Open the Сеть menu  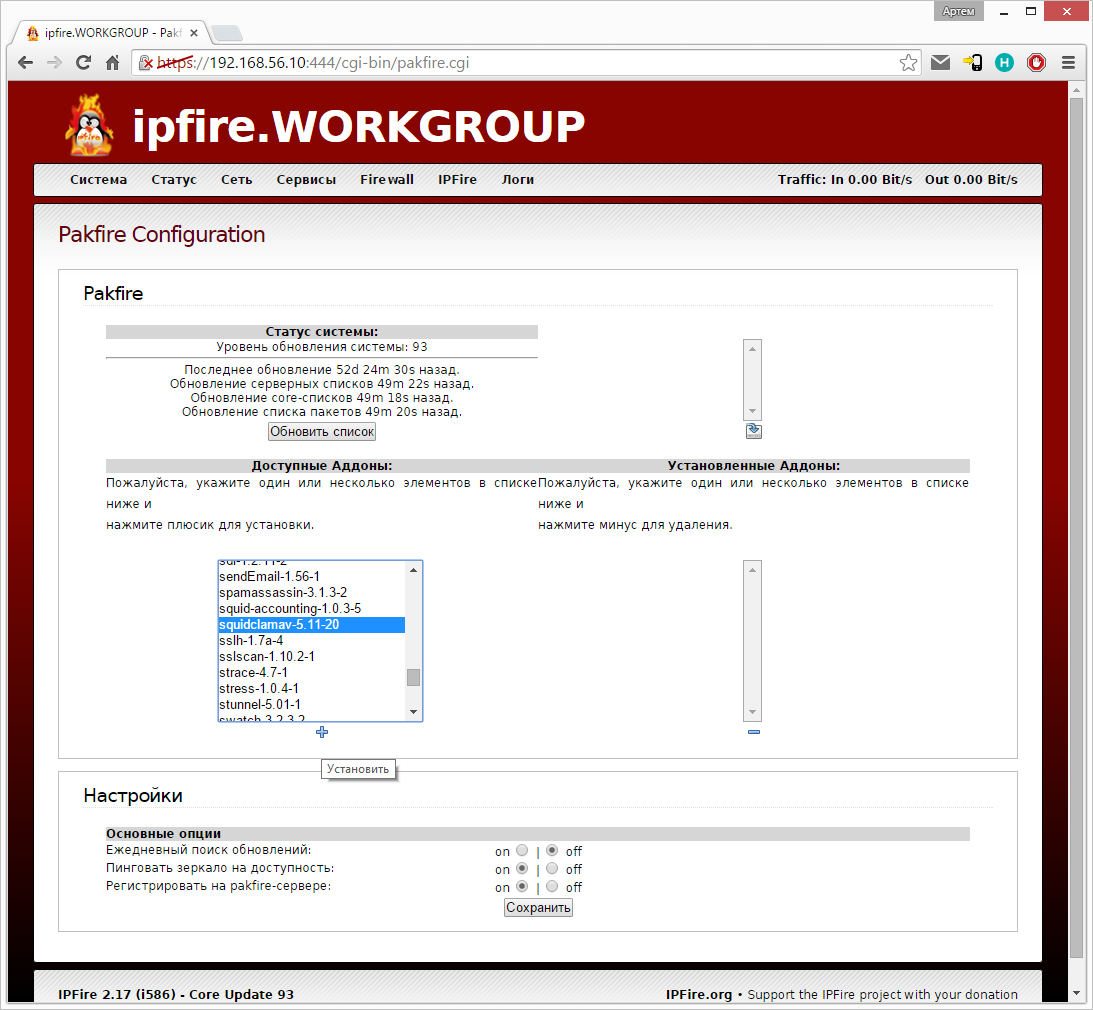coord(237,180)
